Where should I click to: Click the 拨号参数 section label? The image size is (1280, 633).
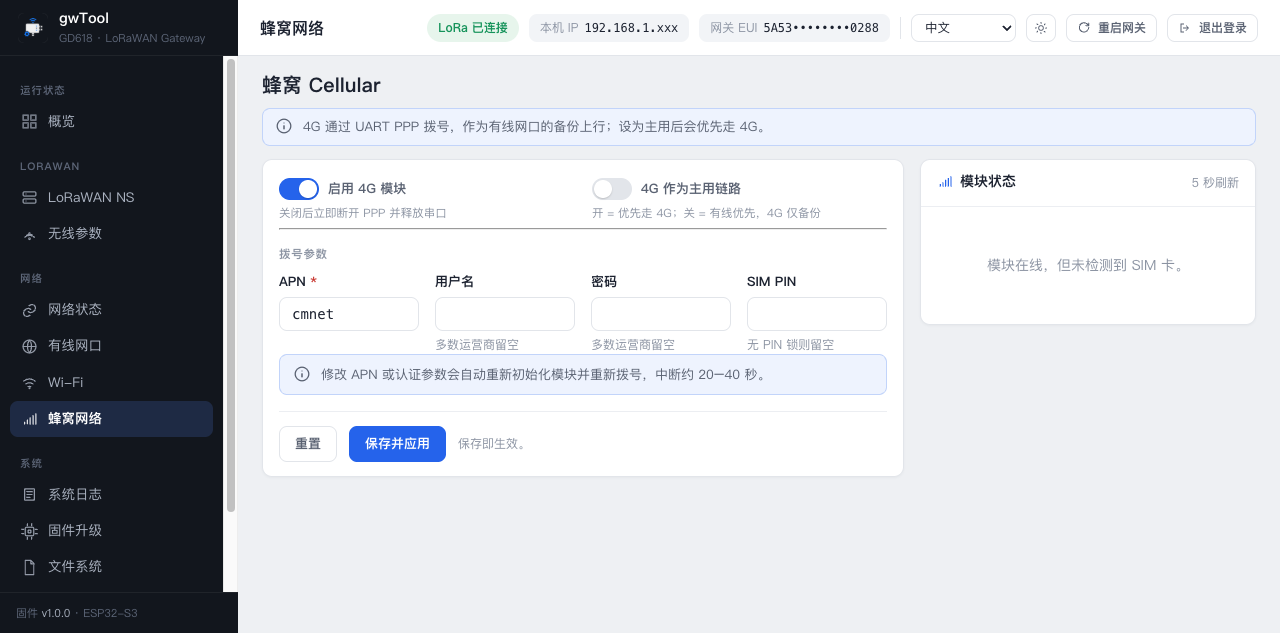(x=303, y=254)
